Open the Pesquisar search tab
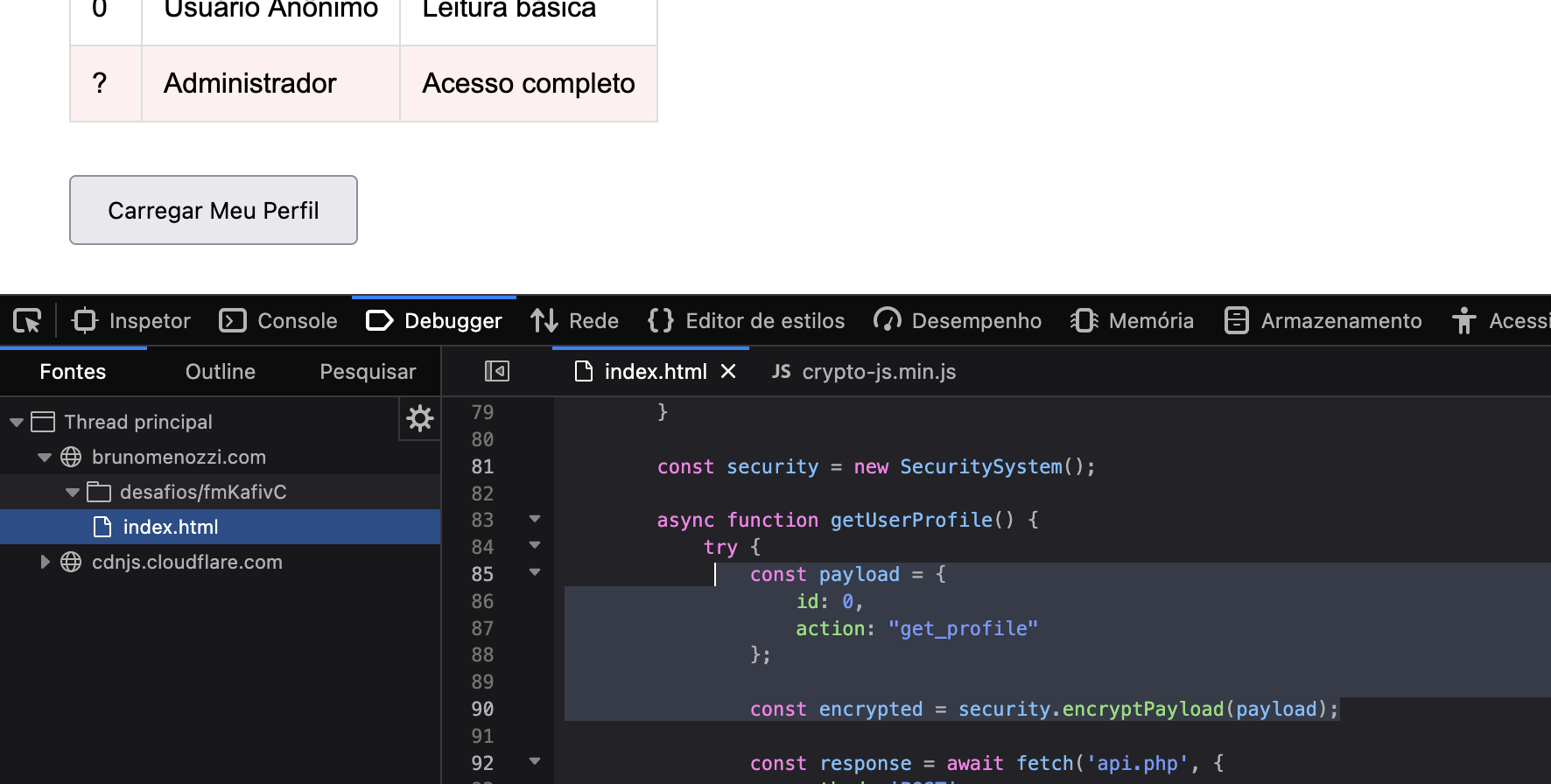1551x784 pixels. click(368, 372)
